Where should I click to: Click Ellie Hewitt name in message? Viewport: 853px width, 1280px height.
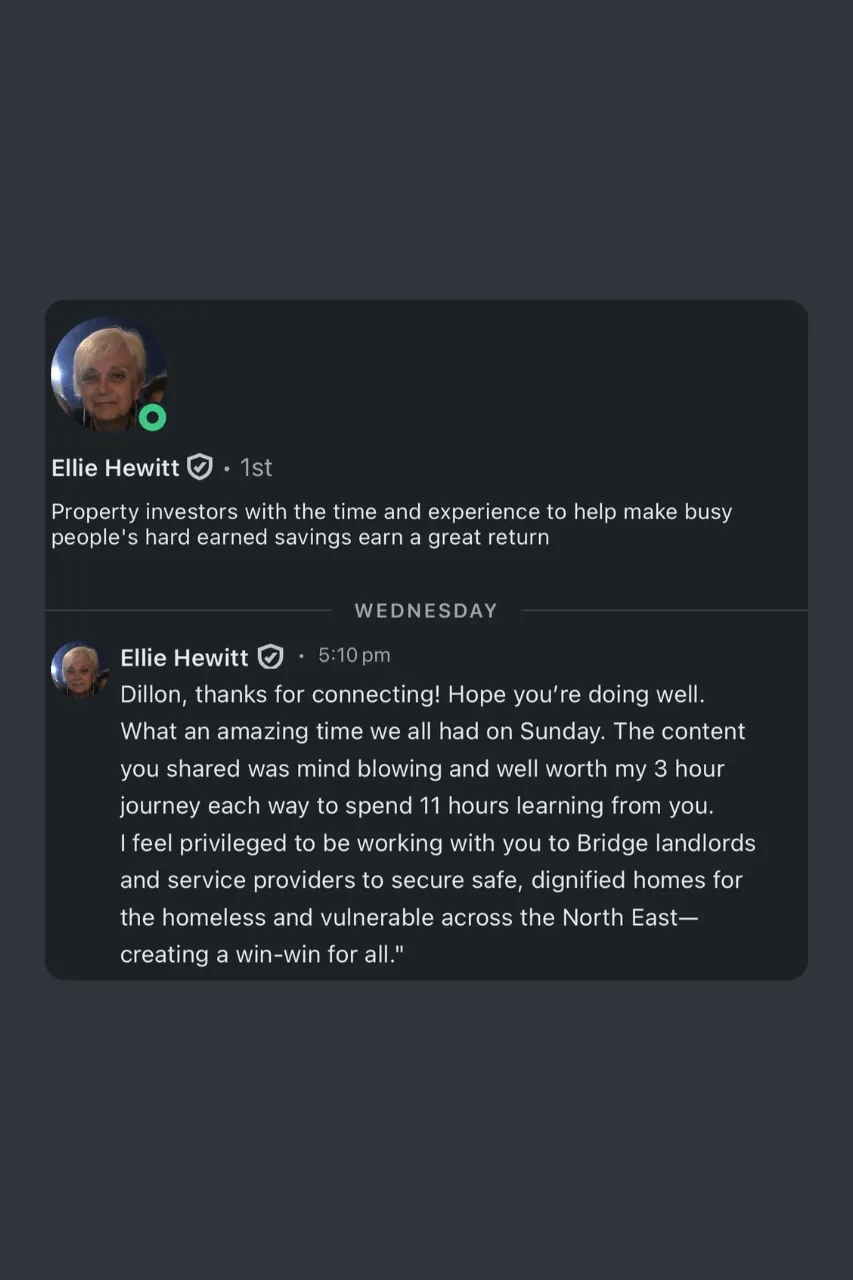tap(184, 657)
